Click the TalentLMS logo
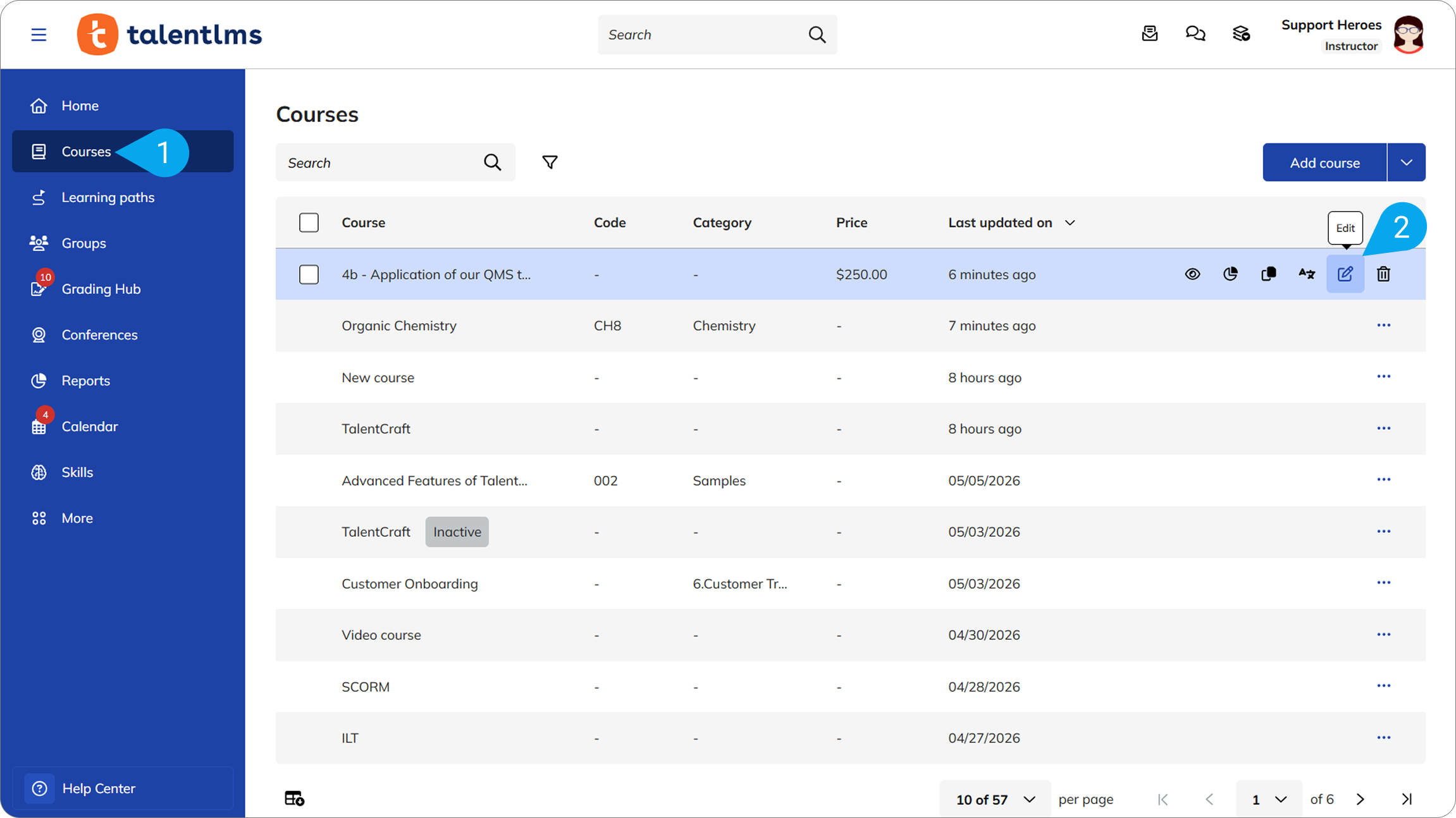The height and width of the screenshot is (818, 1456). [x=169, y=34]
